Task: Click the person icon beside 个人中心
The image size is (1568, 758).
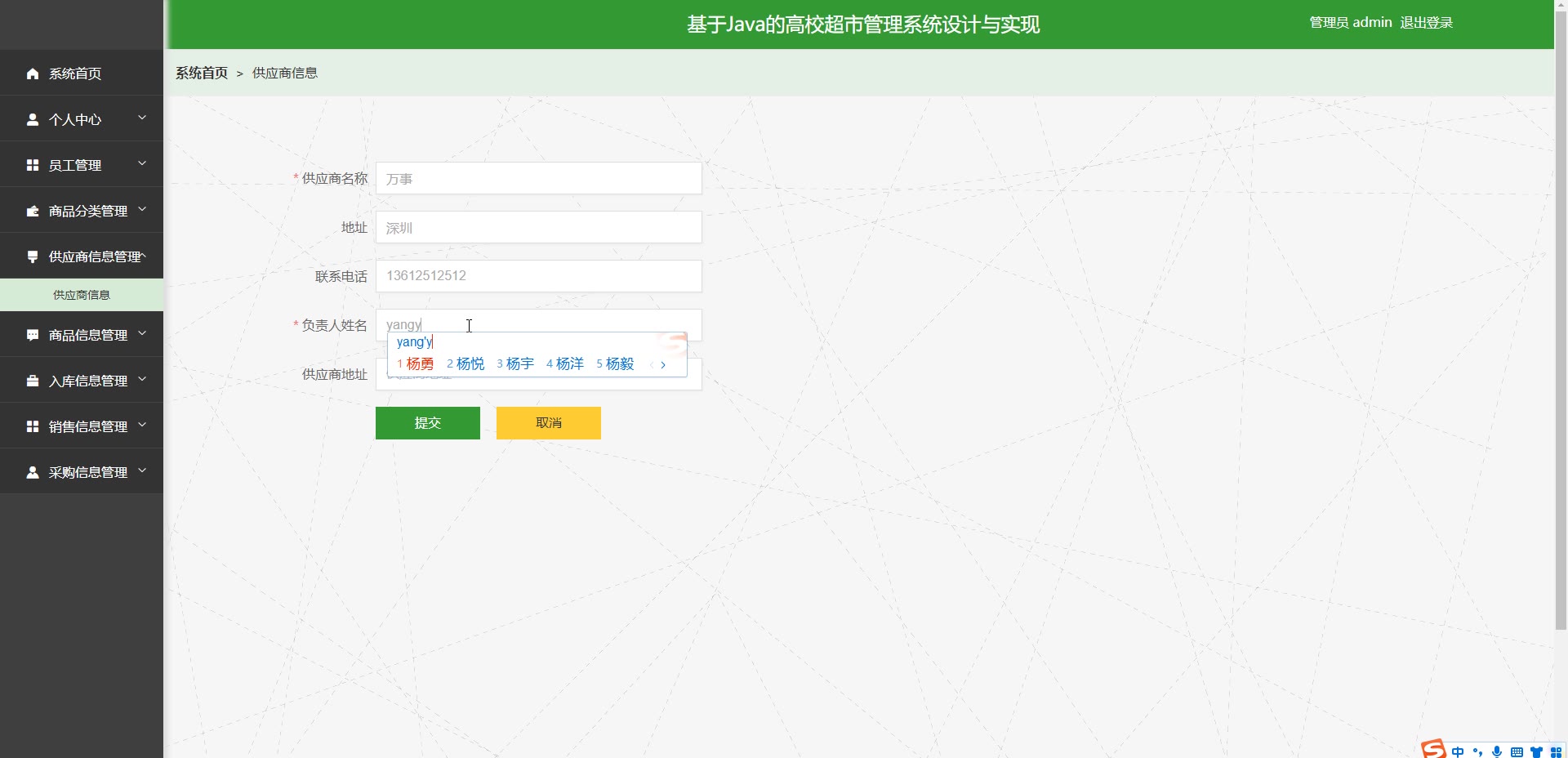Action: coord(33,119)
